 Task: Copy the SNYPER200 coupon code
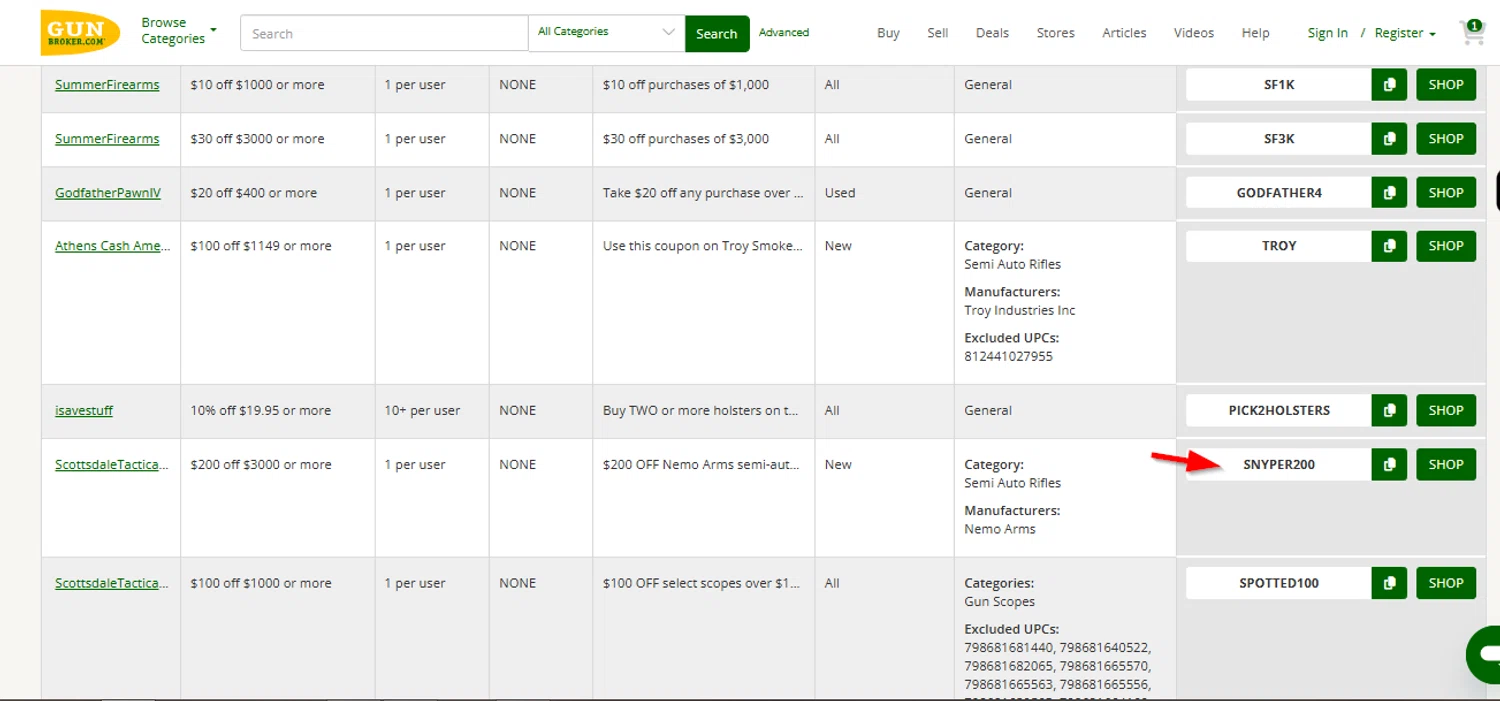(x=1389, y=464)
